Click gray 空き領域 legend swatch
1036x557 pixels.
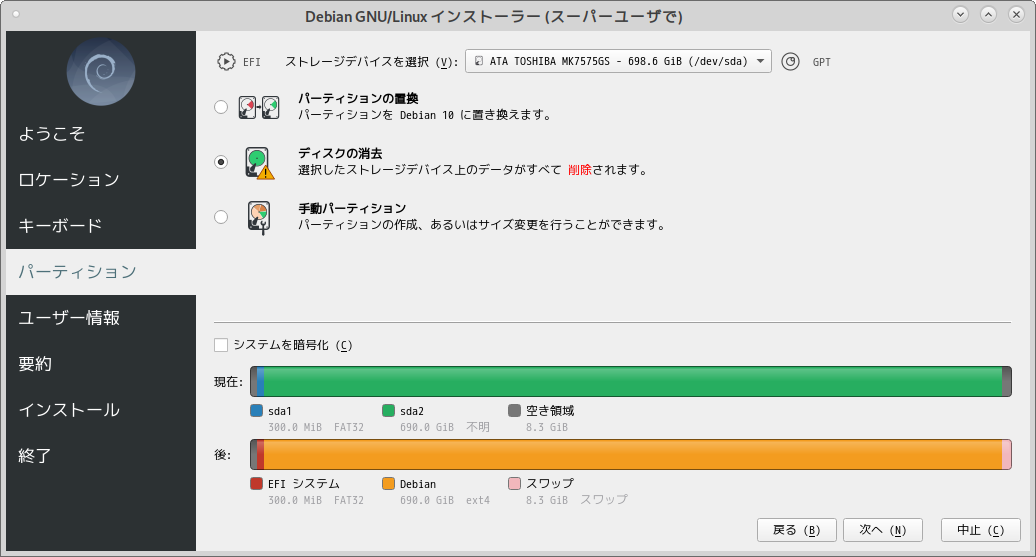[515, 410]
